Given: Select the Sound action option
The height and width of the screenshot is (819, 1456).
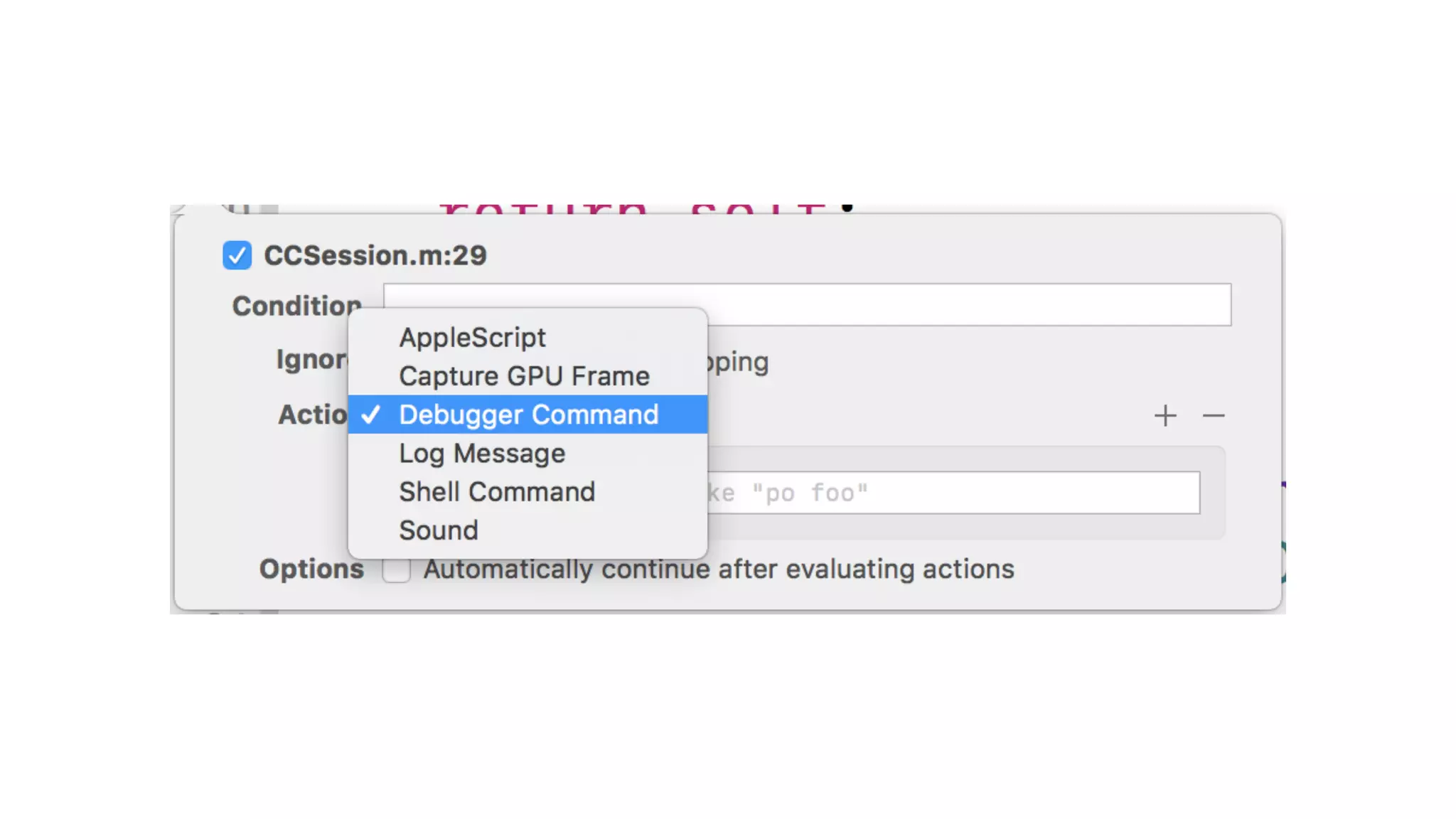Looking at the screenshot, I should [x=439, y=530].
